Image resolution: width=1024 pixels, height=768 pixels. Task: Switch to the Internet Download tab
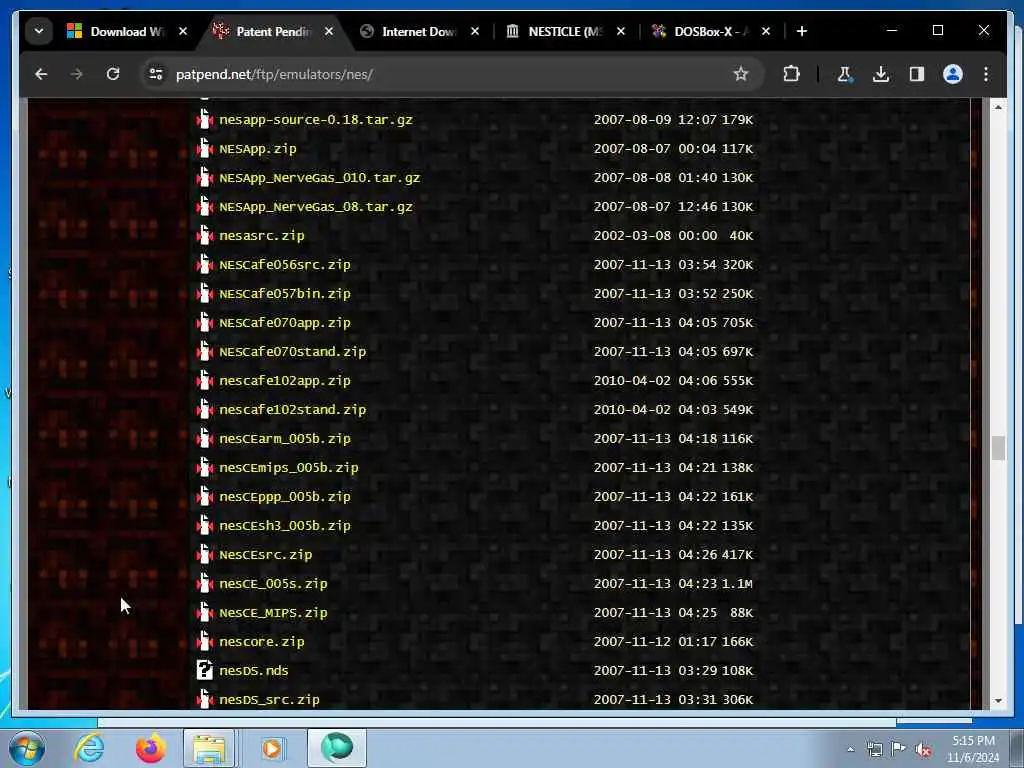(x=419, y=31)
